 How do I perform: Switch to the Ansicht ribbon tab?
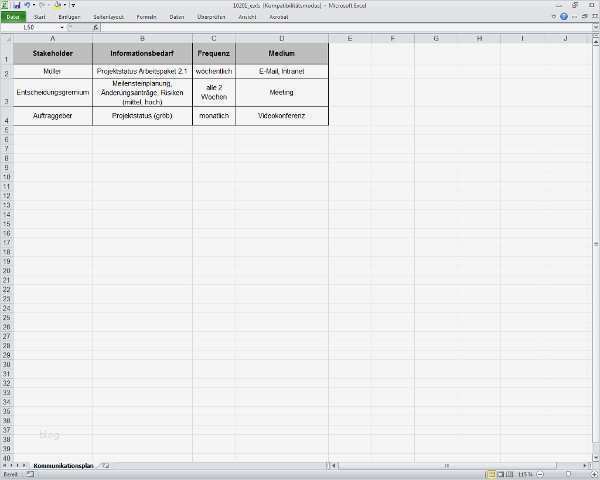click(247, 17)
